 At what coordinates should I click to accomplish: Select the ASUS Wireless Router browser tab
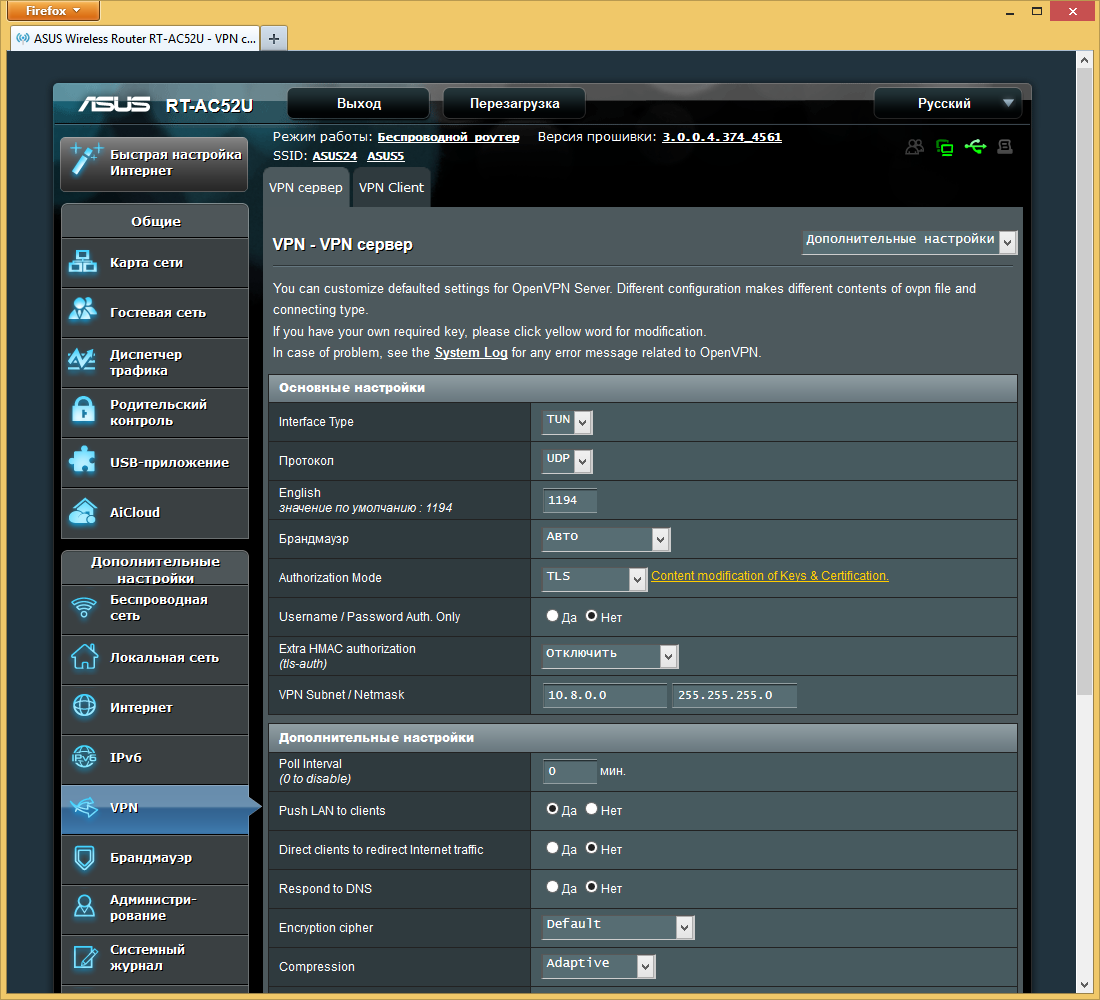135,39
